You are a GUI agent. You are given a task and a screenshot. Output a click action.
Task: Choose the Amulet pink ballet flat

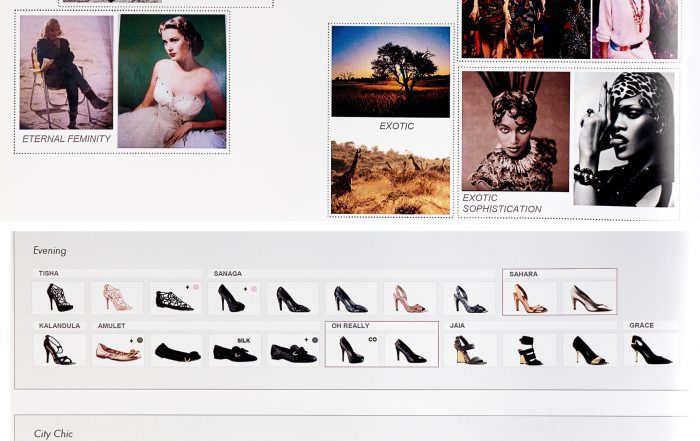coord(118,350)
